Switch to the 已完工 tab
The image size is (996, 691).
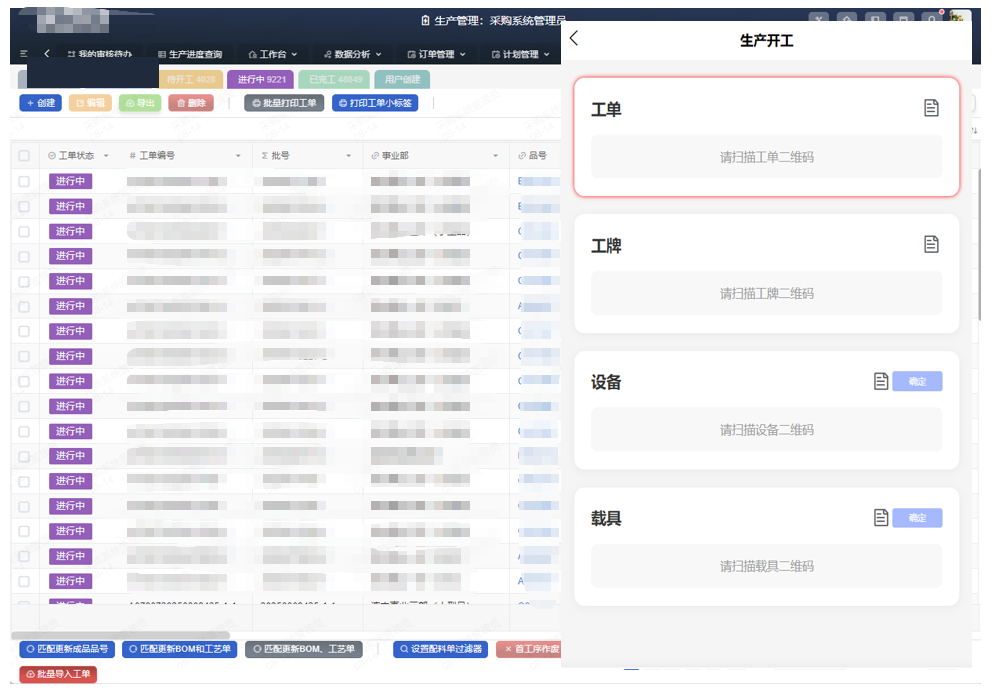coord(334,79)
